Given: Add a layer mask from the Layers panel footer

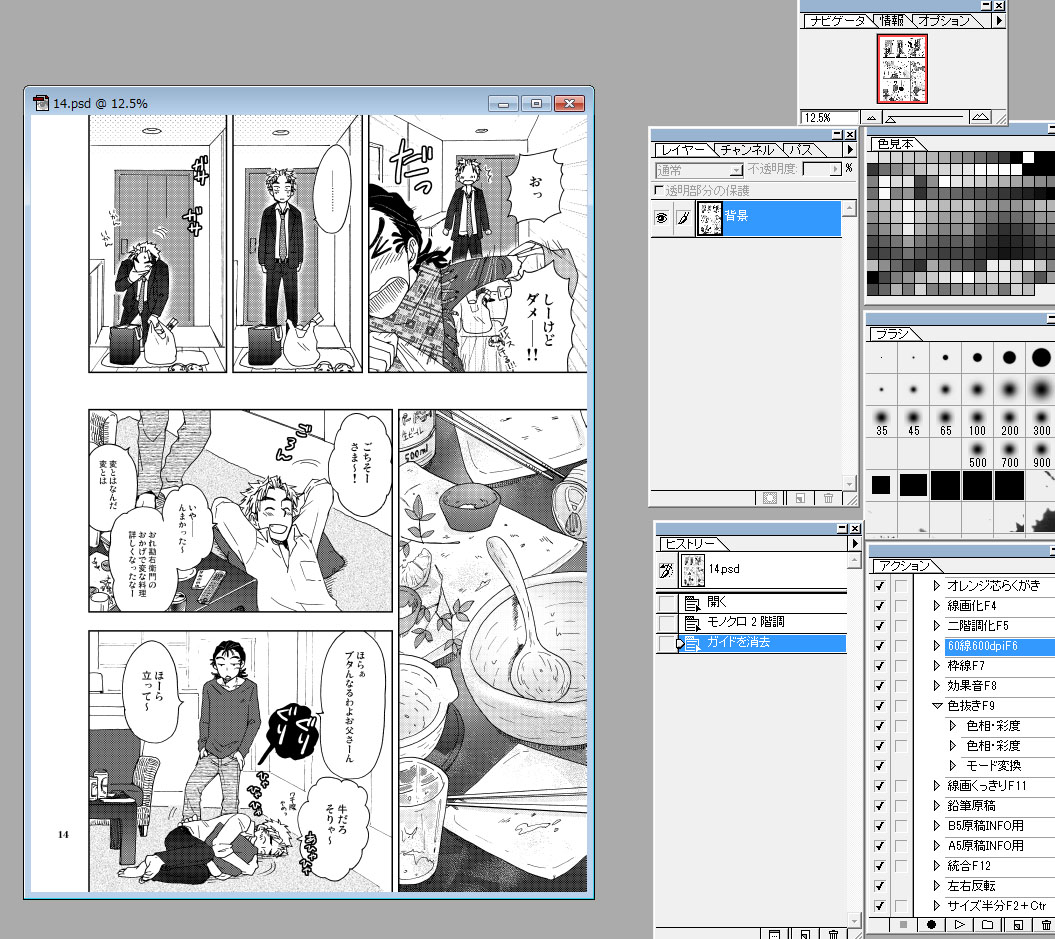Looking at the screenshot, I should (770, 498).
